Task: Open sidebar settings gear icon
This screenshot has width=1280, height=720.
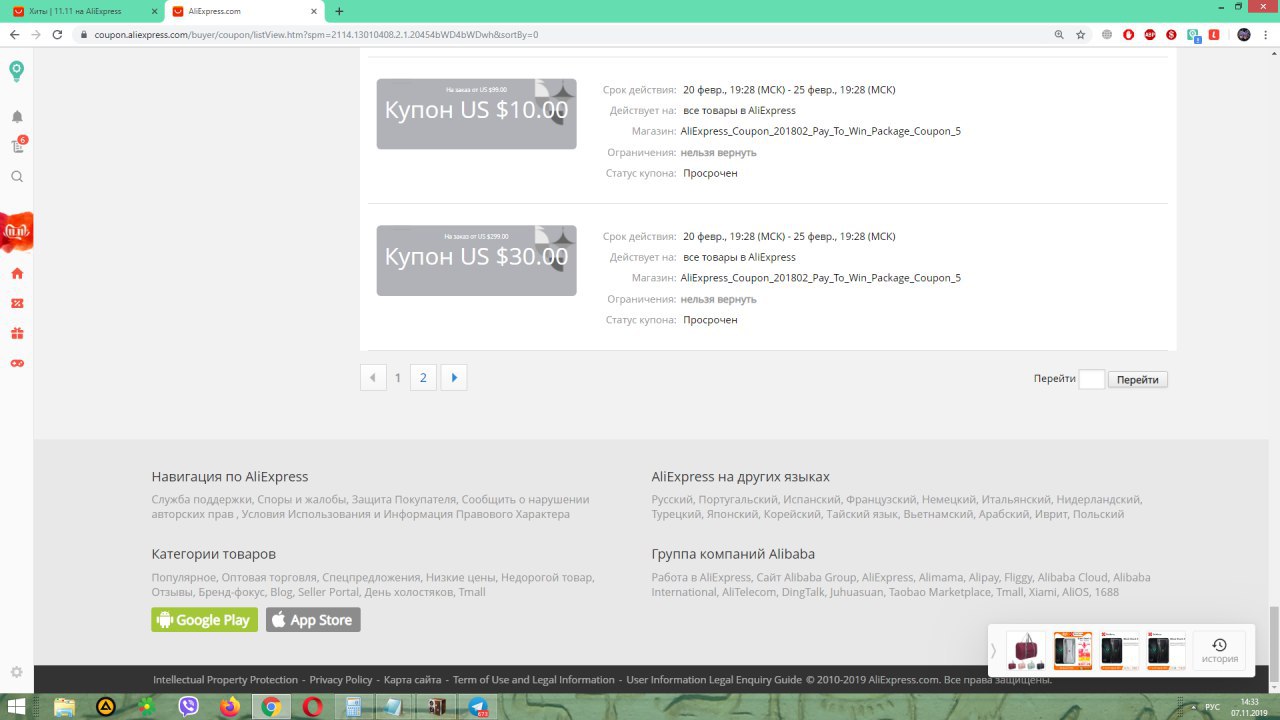Action: tap(17, 672)
